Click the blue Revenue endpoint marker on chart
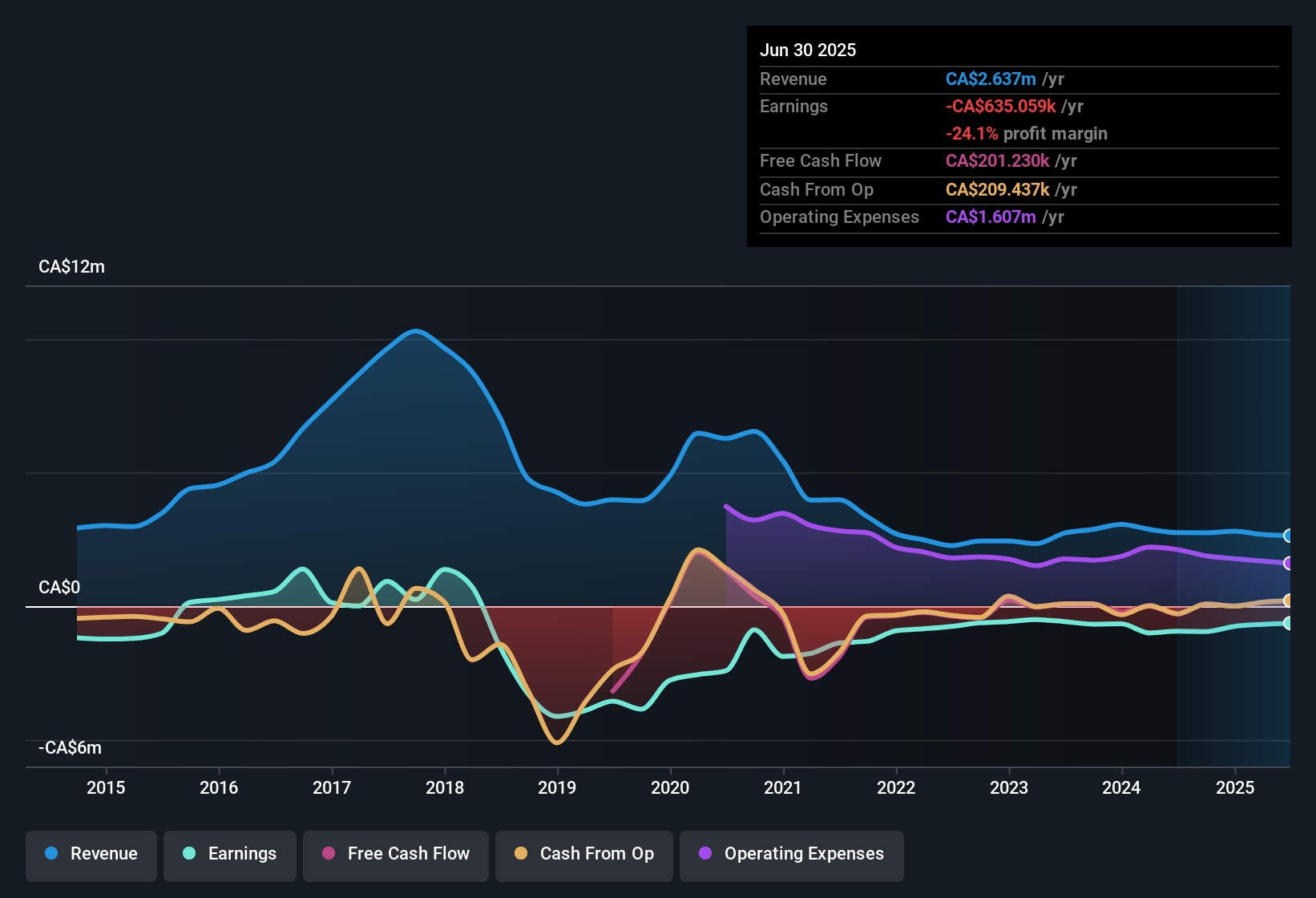The height and width of the screenshot is (898, 1316). pyautogui.click(x=1288, y=536)
